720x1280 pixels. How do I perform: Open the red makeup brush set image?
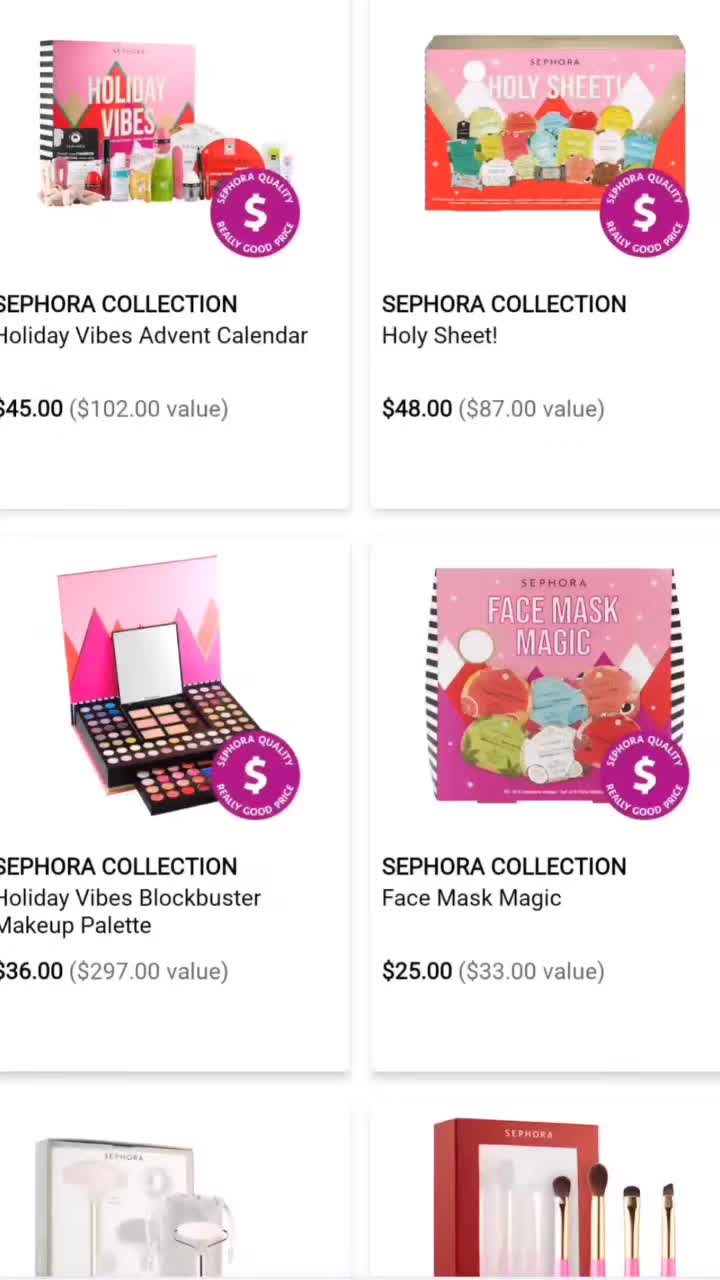pos(555,1198)
